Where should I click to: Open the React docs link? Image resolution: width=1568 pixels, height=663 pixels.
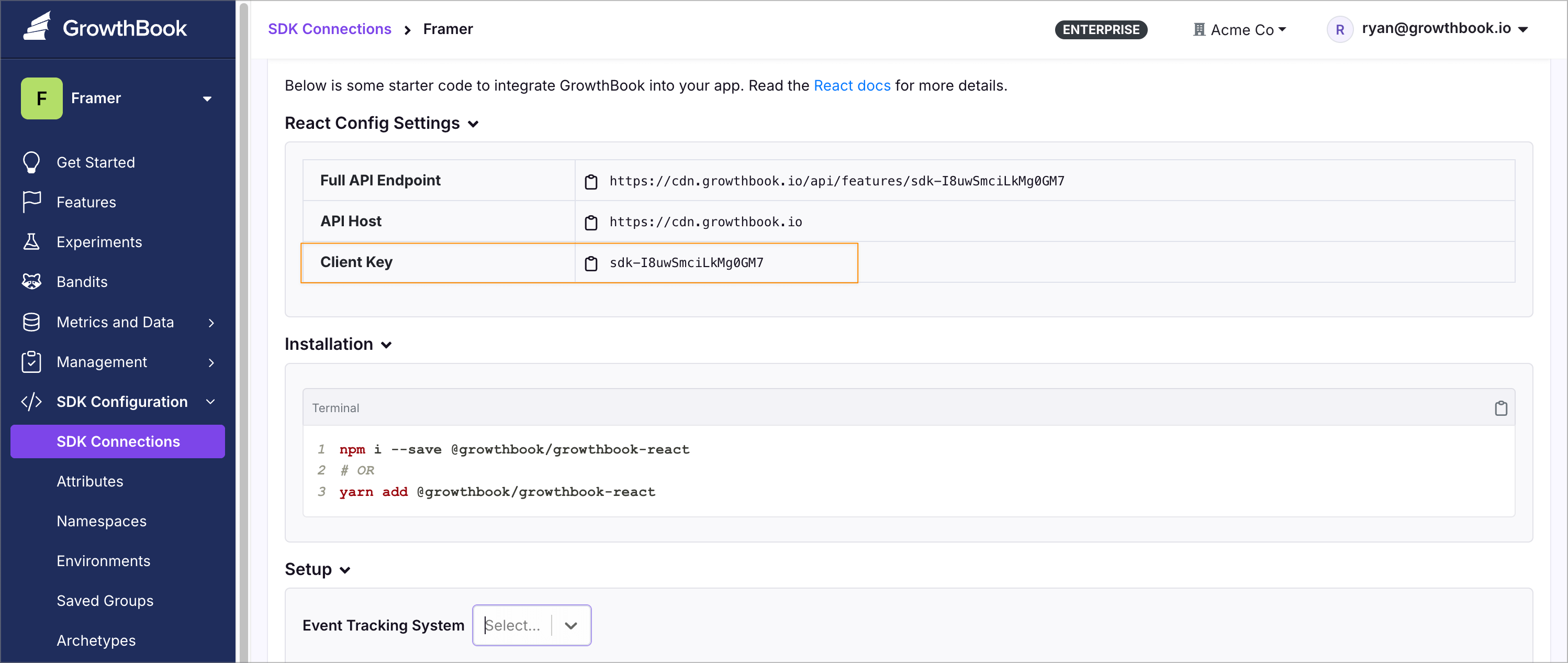coord(852,85)
